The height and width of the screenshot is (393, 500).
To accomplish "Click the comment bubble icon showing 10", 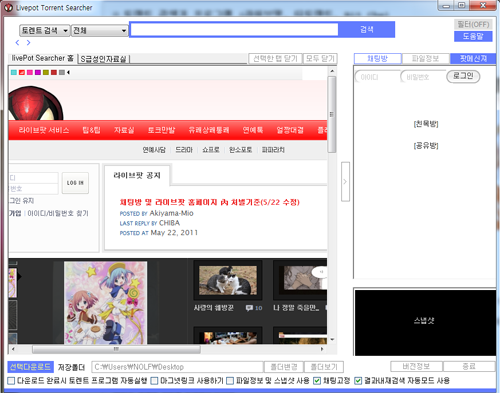I will pos(249,308).
